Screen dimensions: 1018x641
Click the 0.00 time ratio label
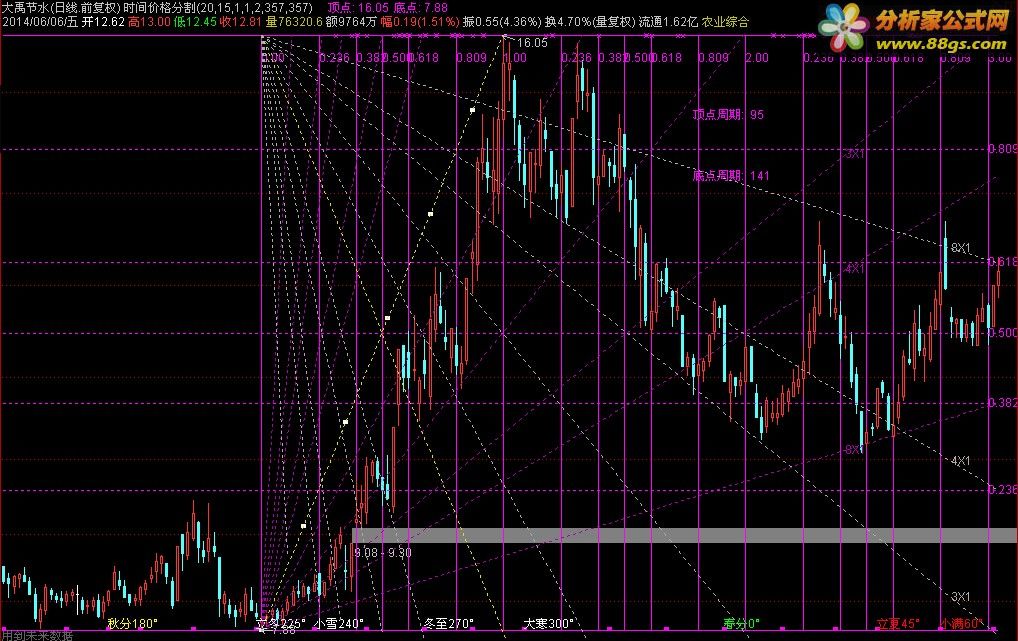(273, 58)
